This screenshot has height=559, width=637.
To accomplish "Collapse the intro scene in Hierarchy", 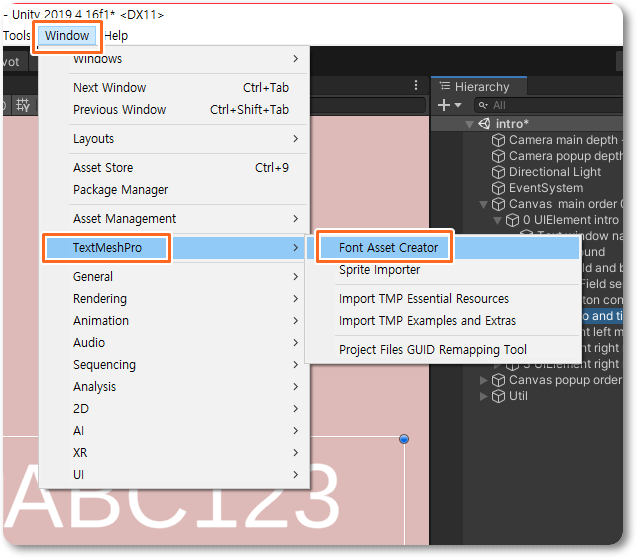I will click(x=469, y=124).
